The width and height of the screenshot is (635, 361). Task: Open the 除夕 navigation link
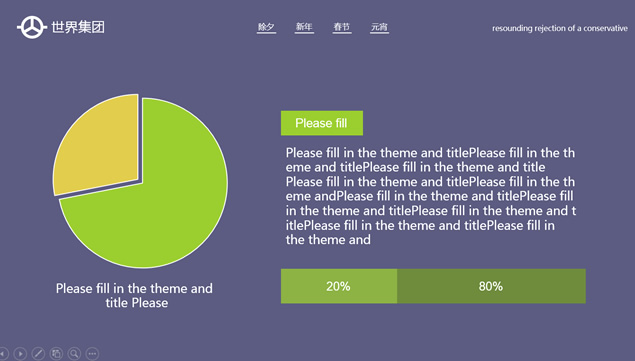tap(266, 27)
